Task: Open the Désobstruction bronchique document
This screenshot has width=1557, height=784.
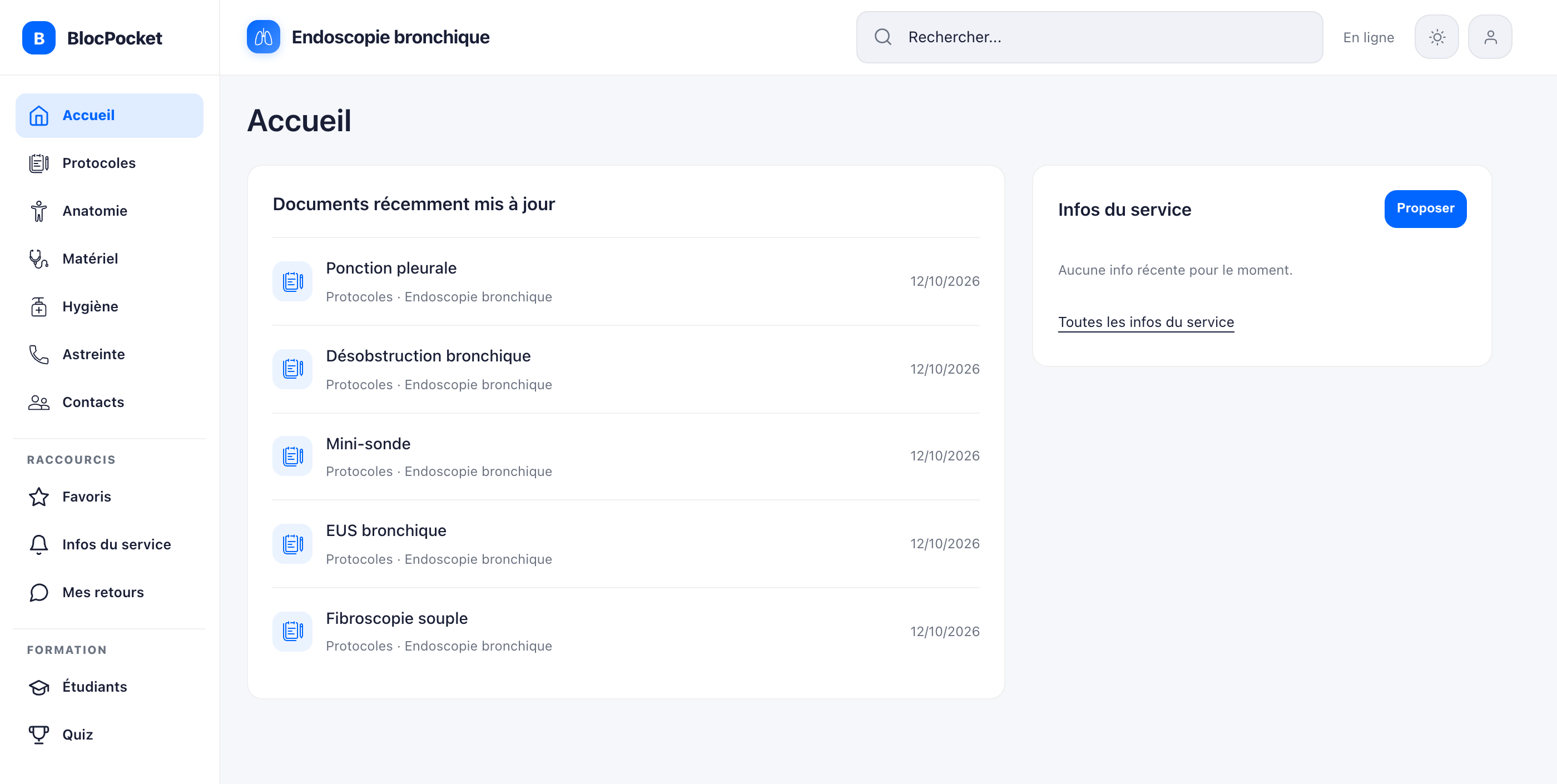Action: click(x=626, y=369)
